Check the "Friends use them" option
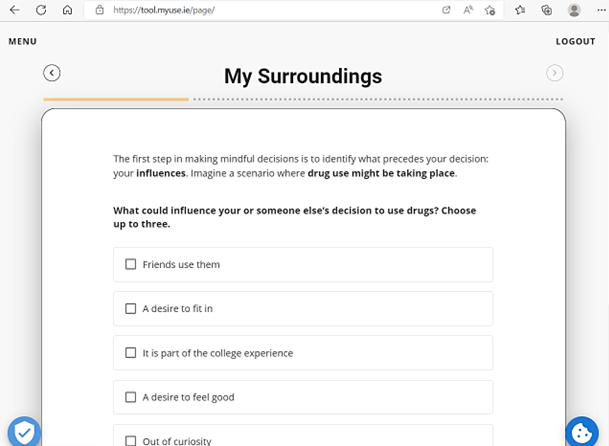The height and width of the screenshot is (446, 609). point(131,265)
